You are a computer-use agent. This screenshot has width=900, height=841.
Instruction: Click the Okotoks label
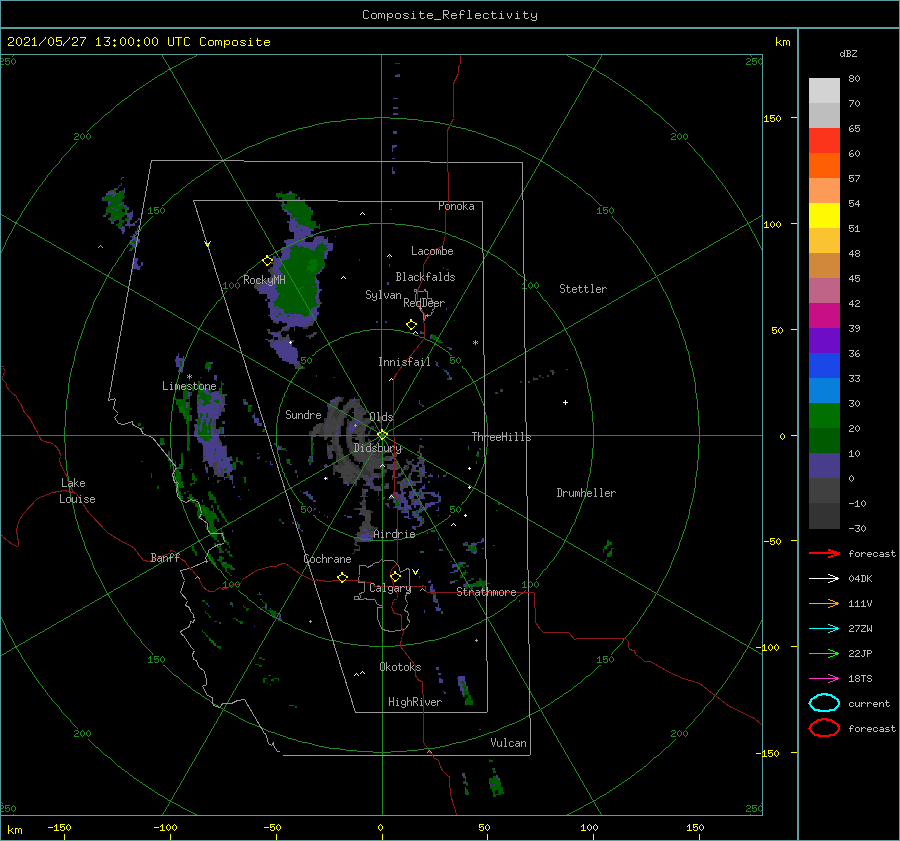[400, 667]
